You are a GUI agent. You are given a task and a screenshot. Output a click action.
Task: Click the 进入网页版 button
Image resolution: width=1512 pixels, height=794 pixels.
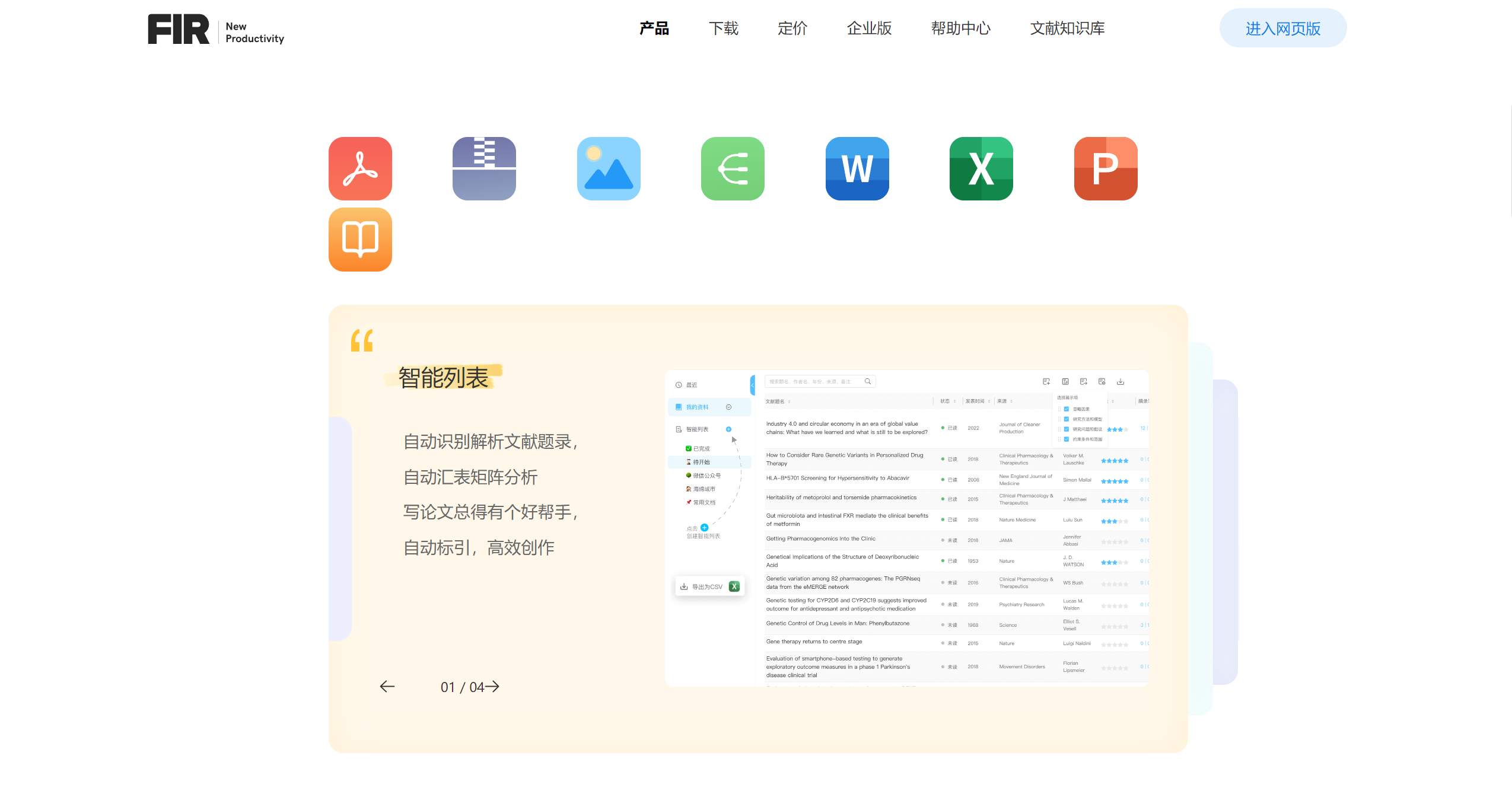point(1282,28)
